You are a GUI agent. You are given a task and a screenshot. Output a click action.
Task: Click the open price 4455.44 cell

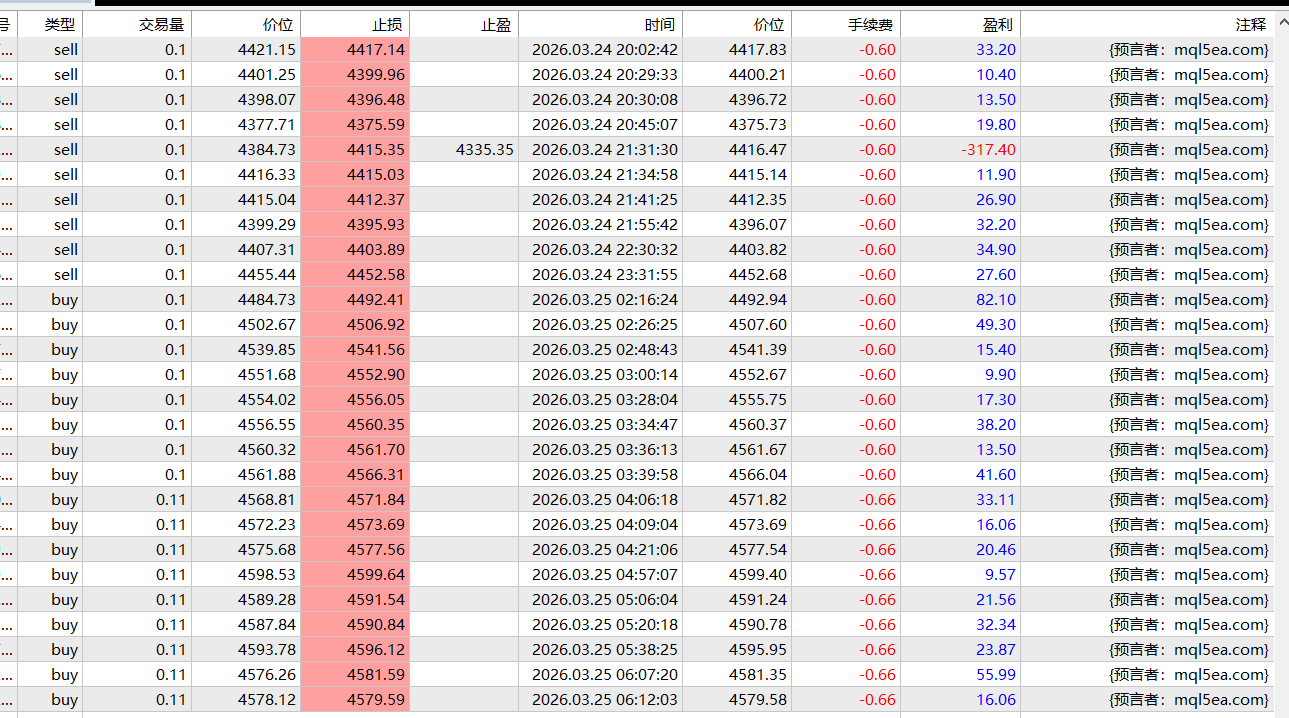(x=266, y=275)
